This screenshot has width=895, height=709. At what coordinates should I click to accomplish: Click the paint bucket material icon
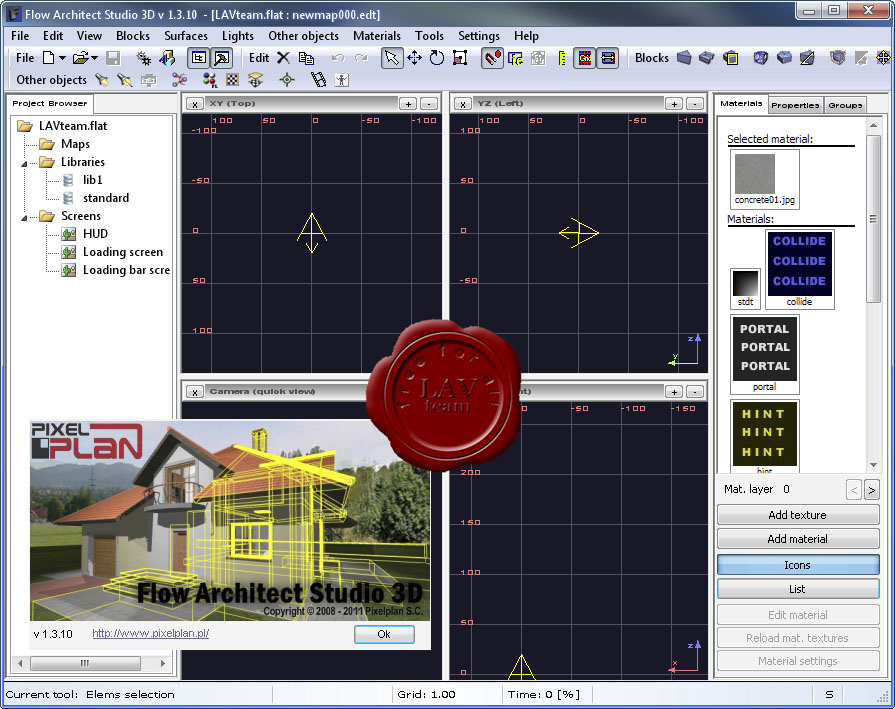167,58
